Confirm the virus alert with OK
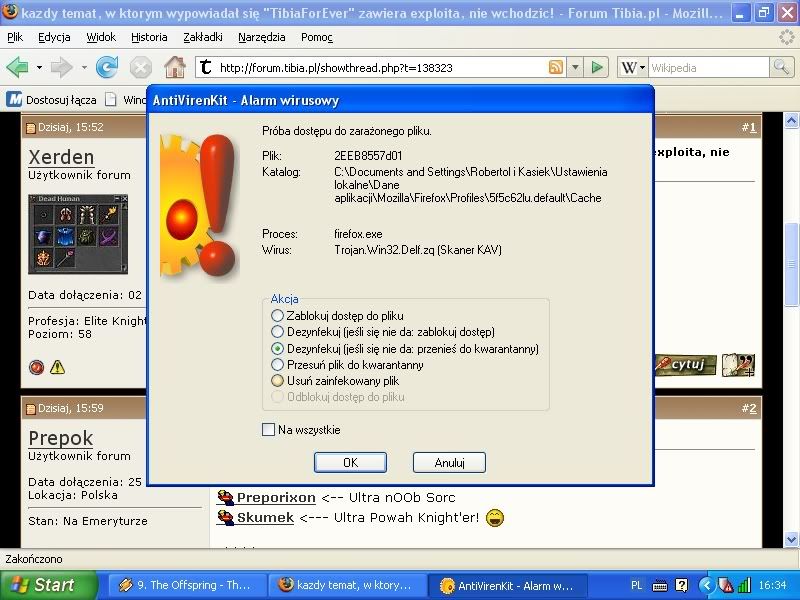This screenshot has width=800, height=600. pos(350,463)
